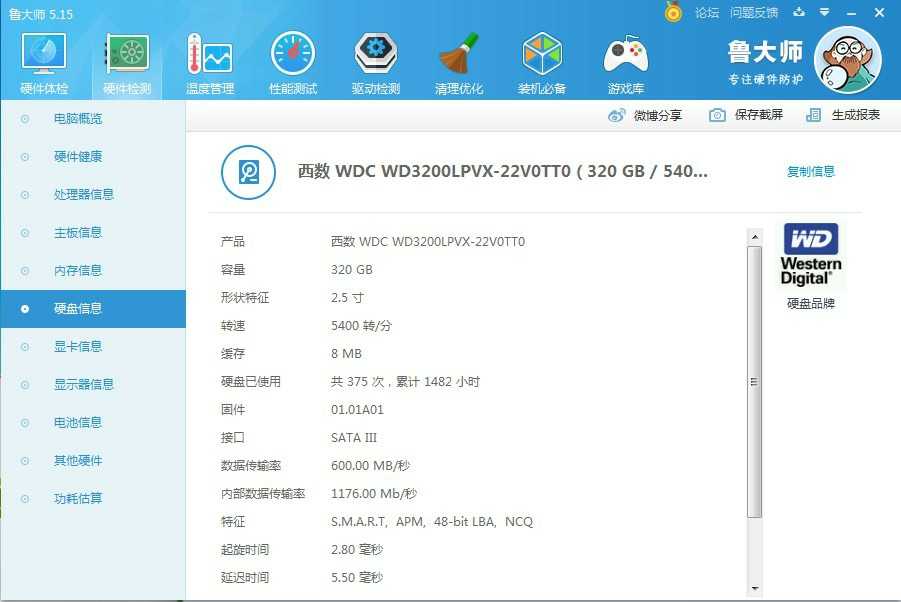Select 硬盘信息 in the sidebar
The image size is (901, 602).
click(x=93, y=309)
